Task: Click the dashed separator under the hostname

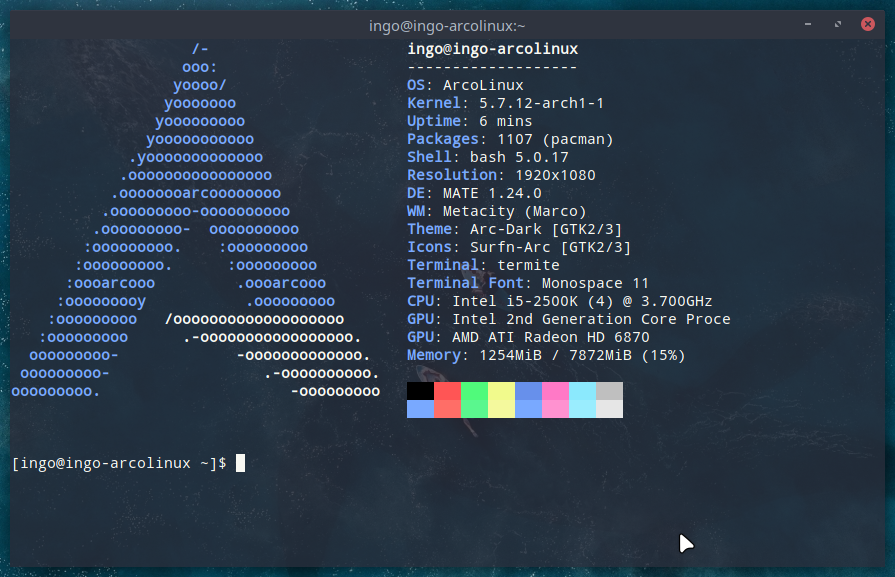Action: (x=492, y=67)
